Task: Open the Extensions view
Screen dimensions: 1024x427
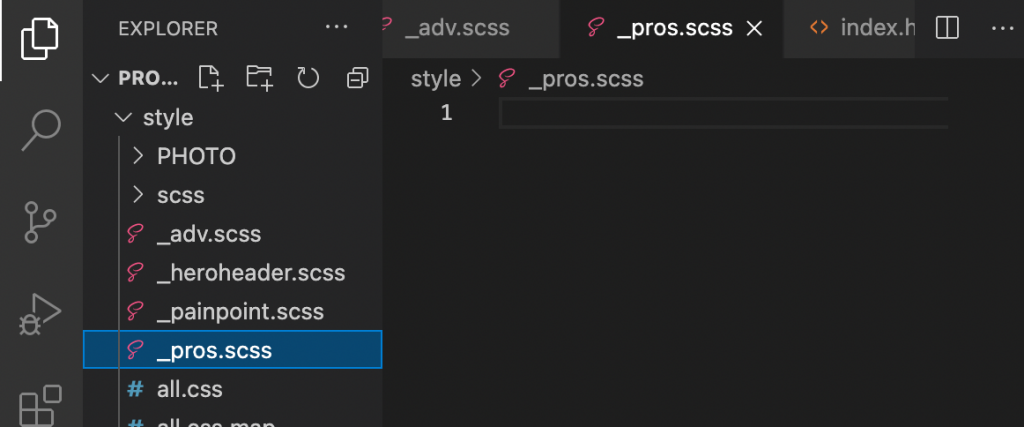Action: click(x=41, y=406)
